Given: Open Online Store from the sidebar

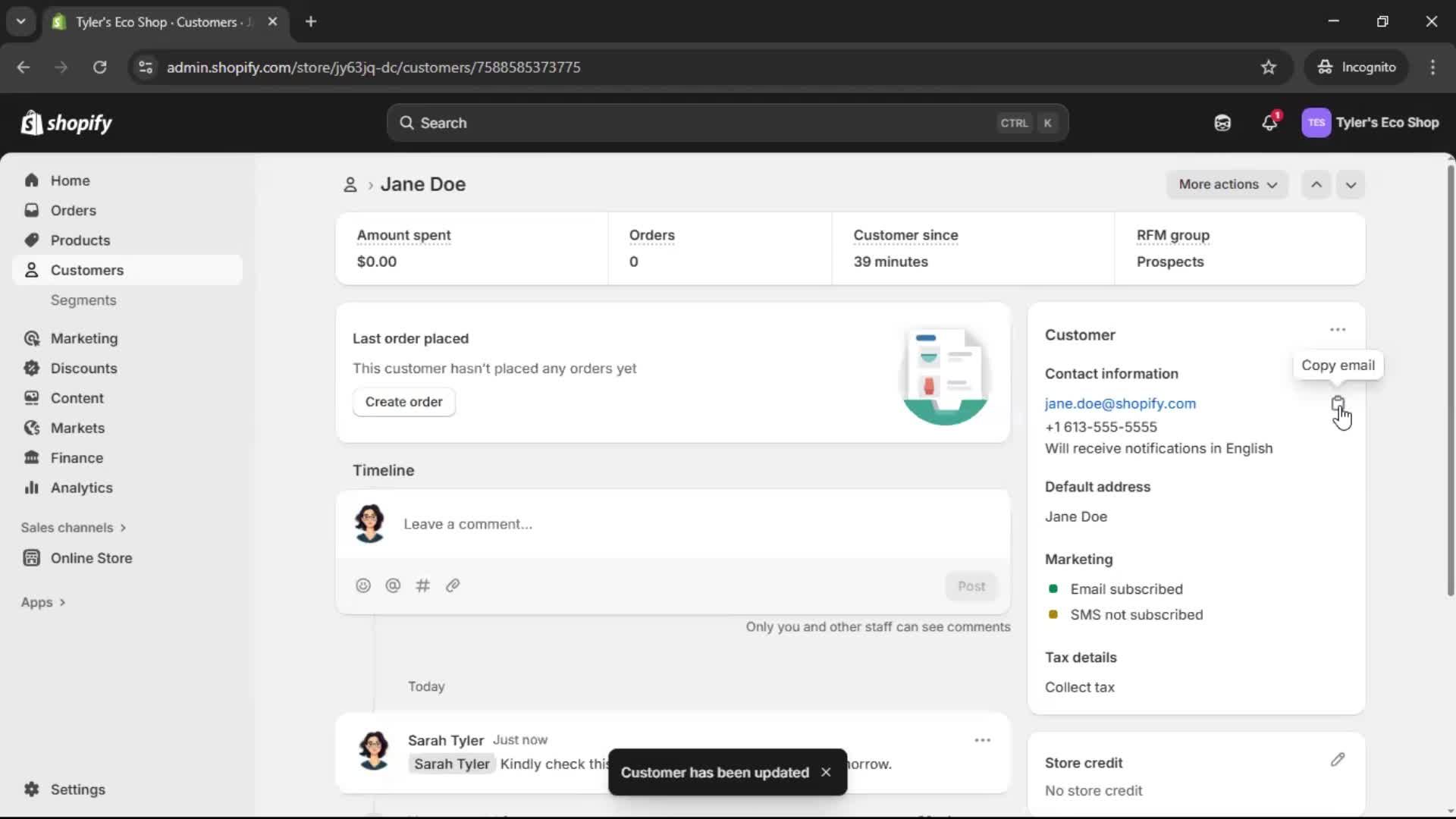Looking at the screenshot, I should (91, 557).
